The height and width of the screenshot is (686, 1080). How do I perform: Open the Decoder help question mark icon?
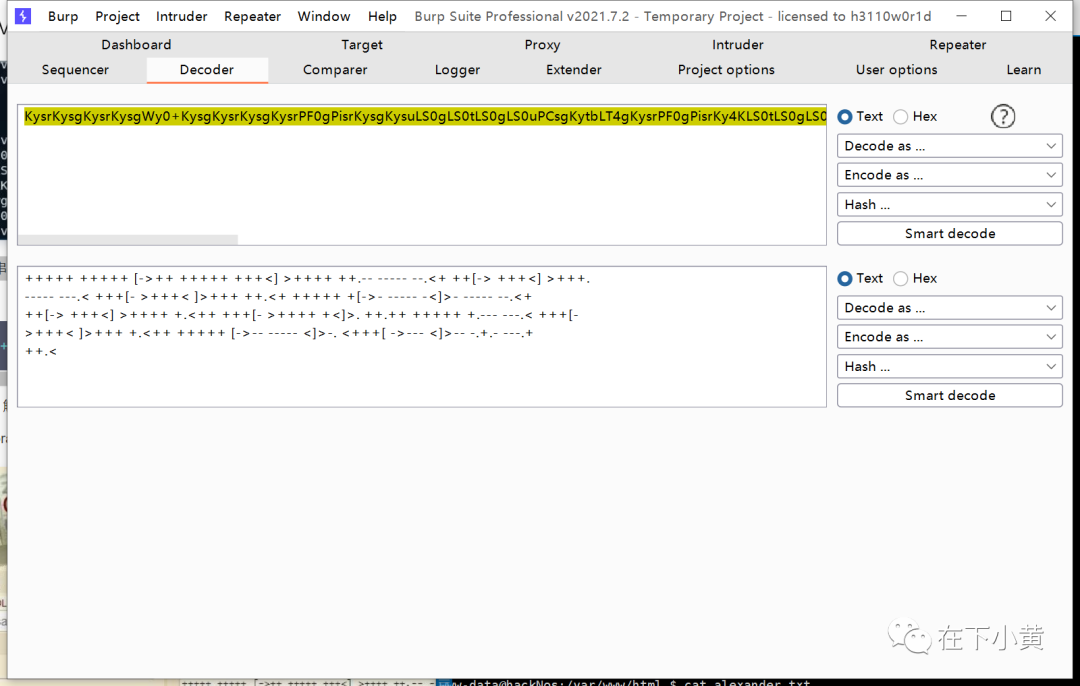coord(1003,116)
